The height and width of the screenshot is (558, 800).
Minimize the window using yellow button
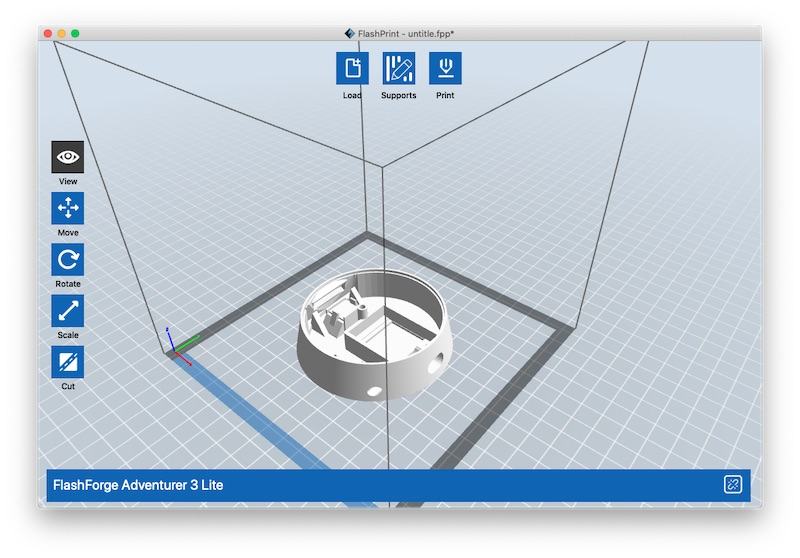pos(61,33)
